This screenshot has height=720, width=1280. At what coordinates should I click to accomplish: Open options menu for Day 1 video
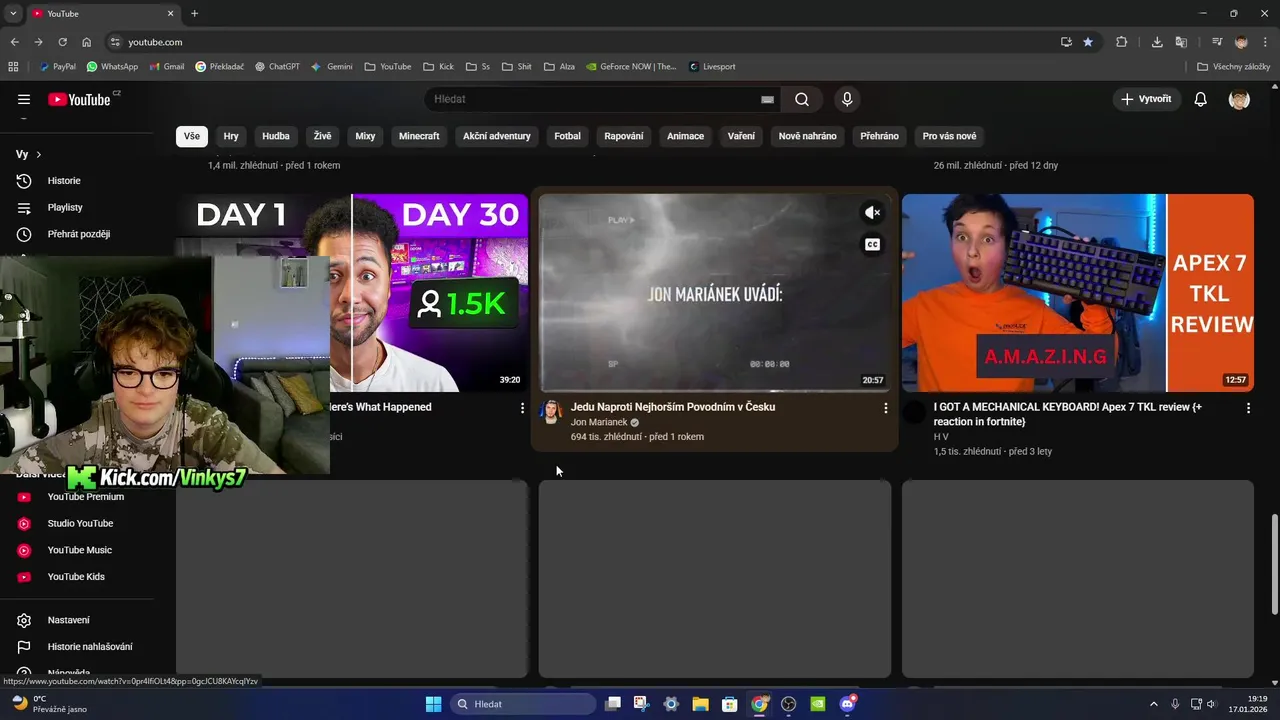click(x=522, y=408)
